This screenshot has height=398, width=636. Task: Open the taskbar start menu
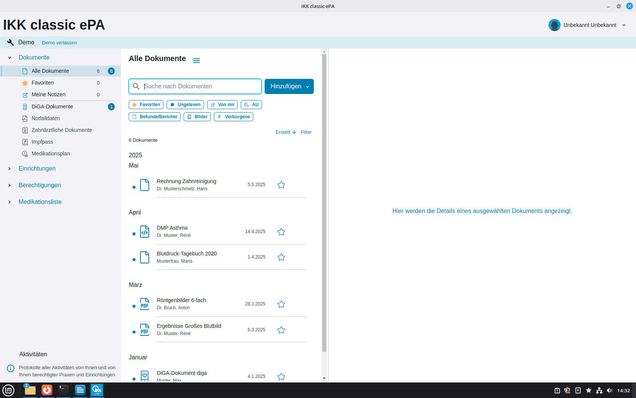8,390
